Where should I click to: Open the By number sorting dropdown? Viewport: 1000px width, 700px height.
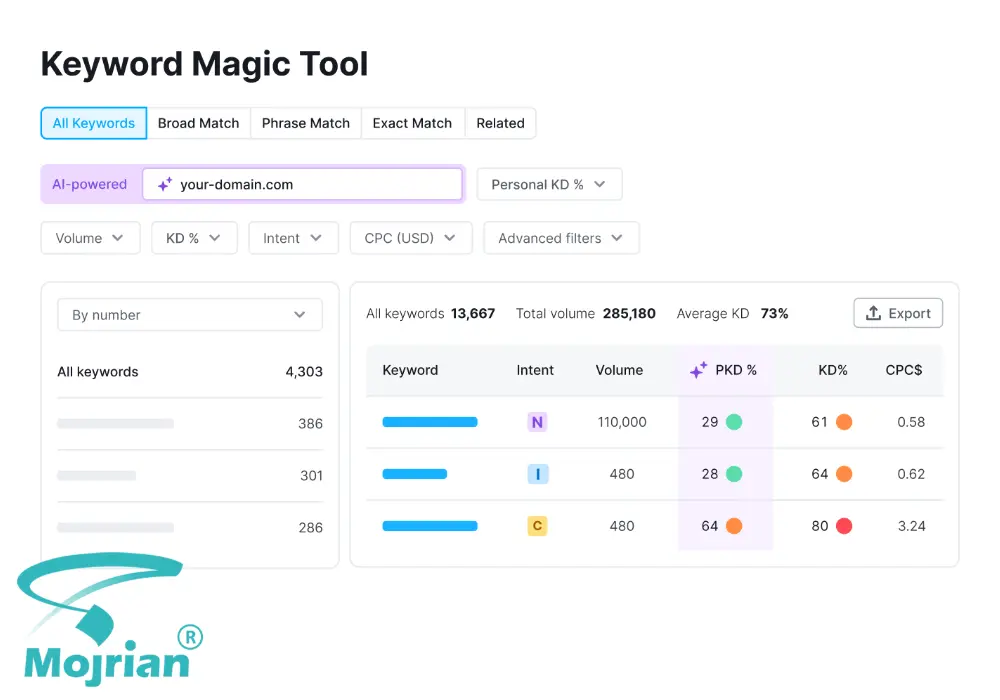point(189,315)
